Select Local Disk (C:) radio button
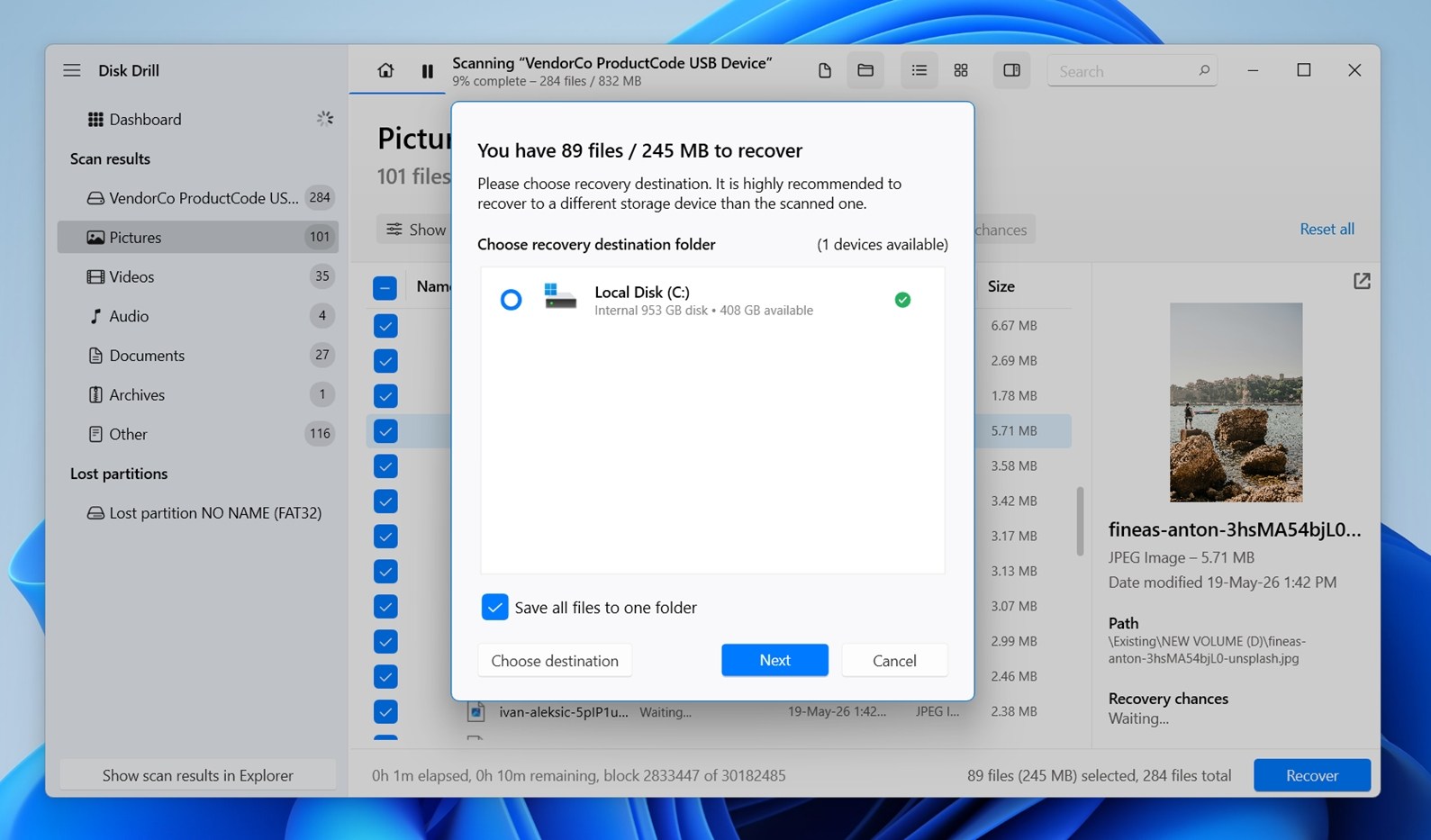 click(511, 300)
